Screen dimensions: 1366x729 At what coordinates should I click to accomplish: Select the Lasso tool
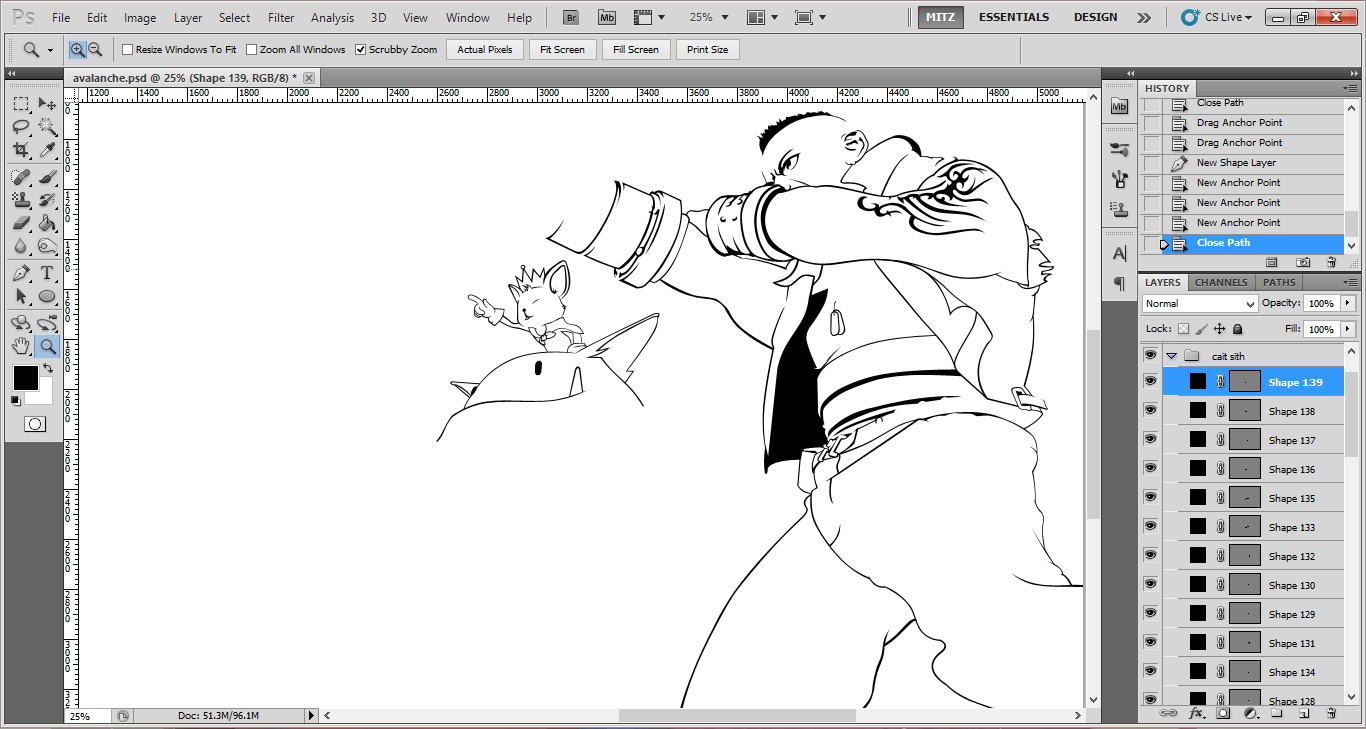click(21, 127)
